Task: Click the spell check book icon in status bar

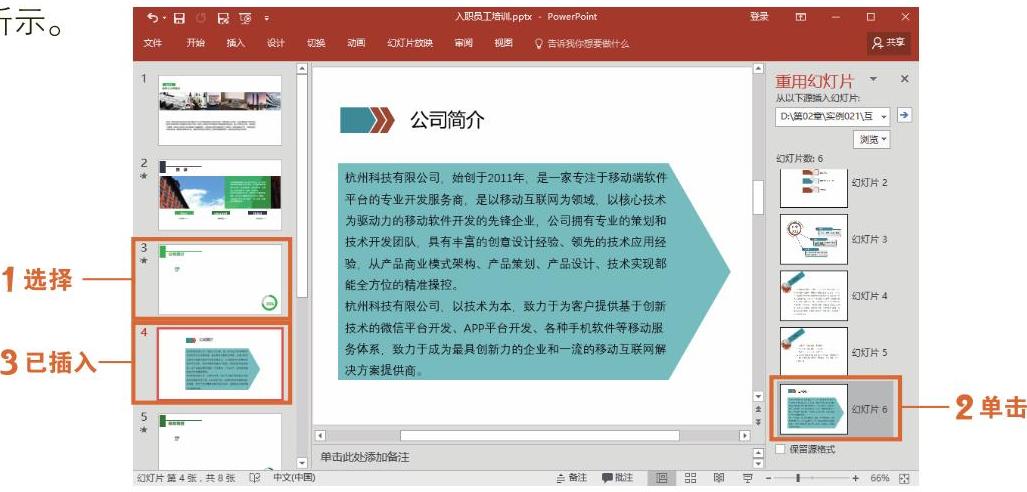Action: point(255,478)
